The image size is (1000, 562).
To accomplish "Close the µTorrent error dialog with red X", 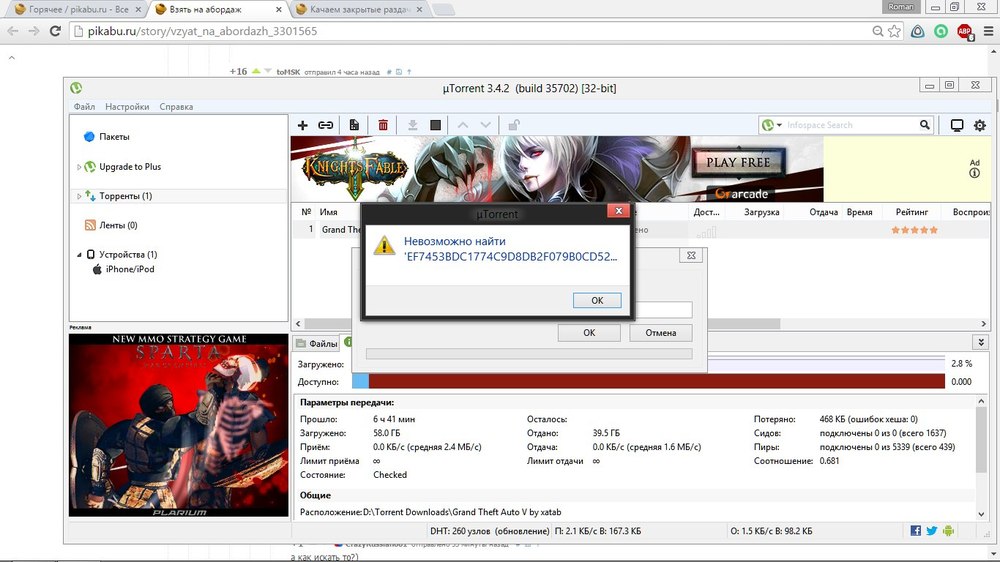I will click(618, 211).
